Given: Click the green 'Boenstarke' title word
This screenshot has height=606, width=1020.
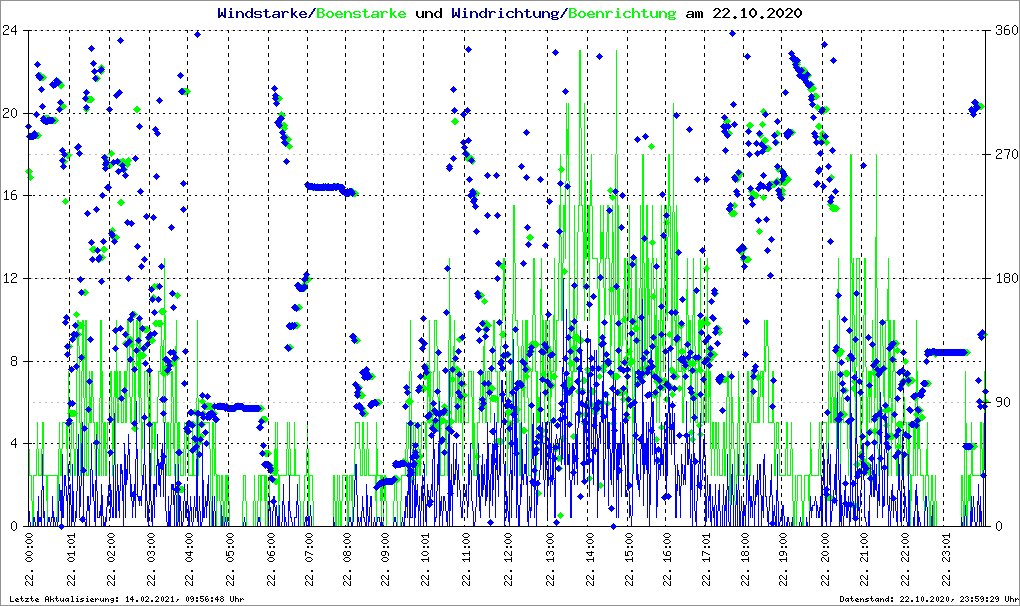Looking at the screenshot, I should click(x=361, y=13).
